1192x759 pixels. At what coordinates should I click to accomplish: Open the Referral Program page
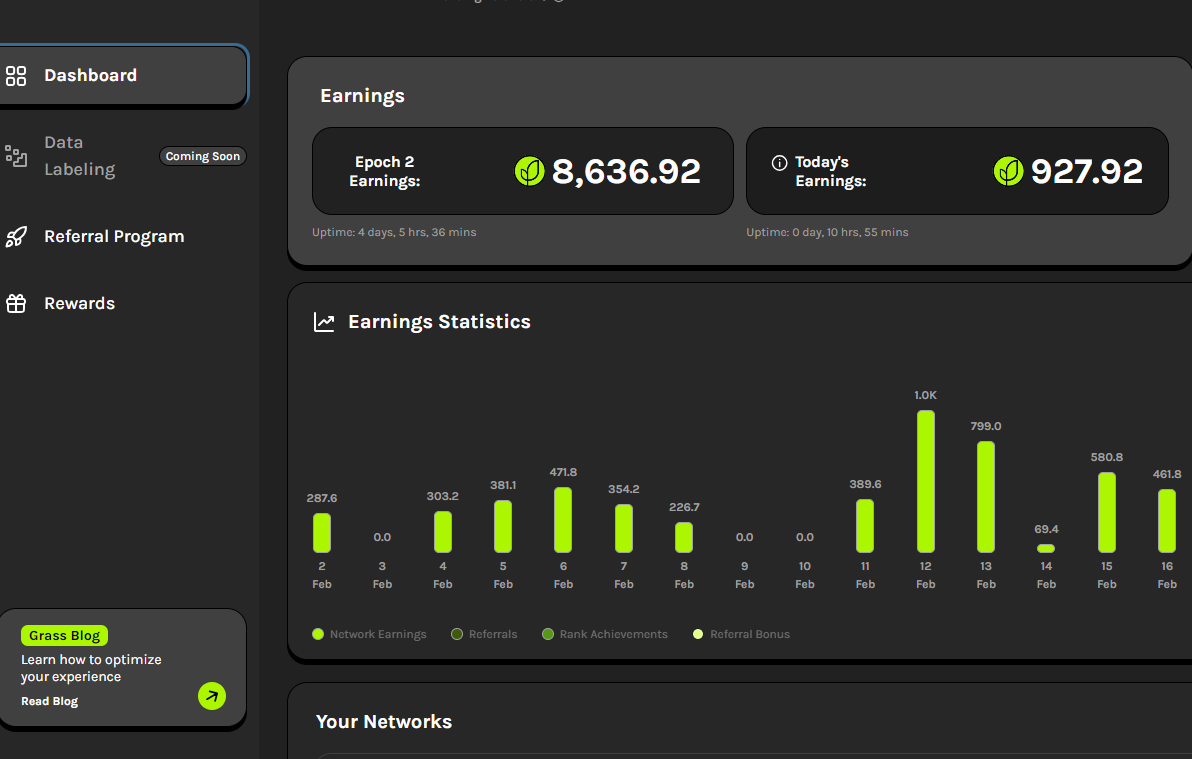point(114,237)
